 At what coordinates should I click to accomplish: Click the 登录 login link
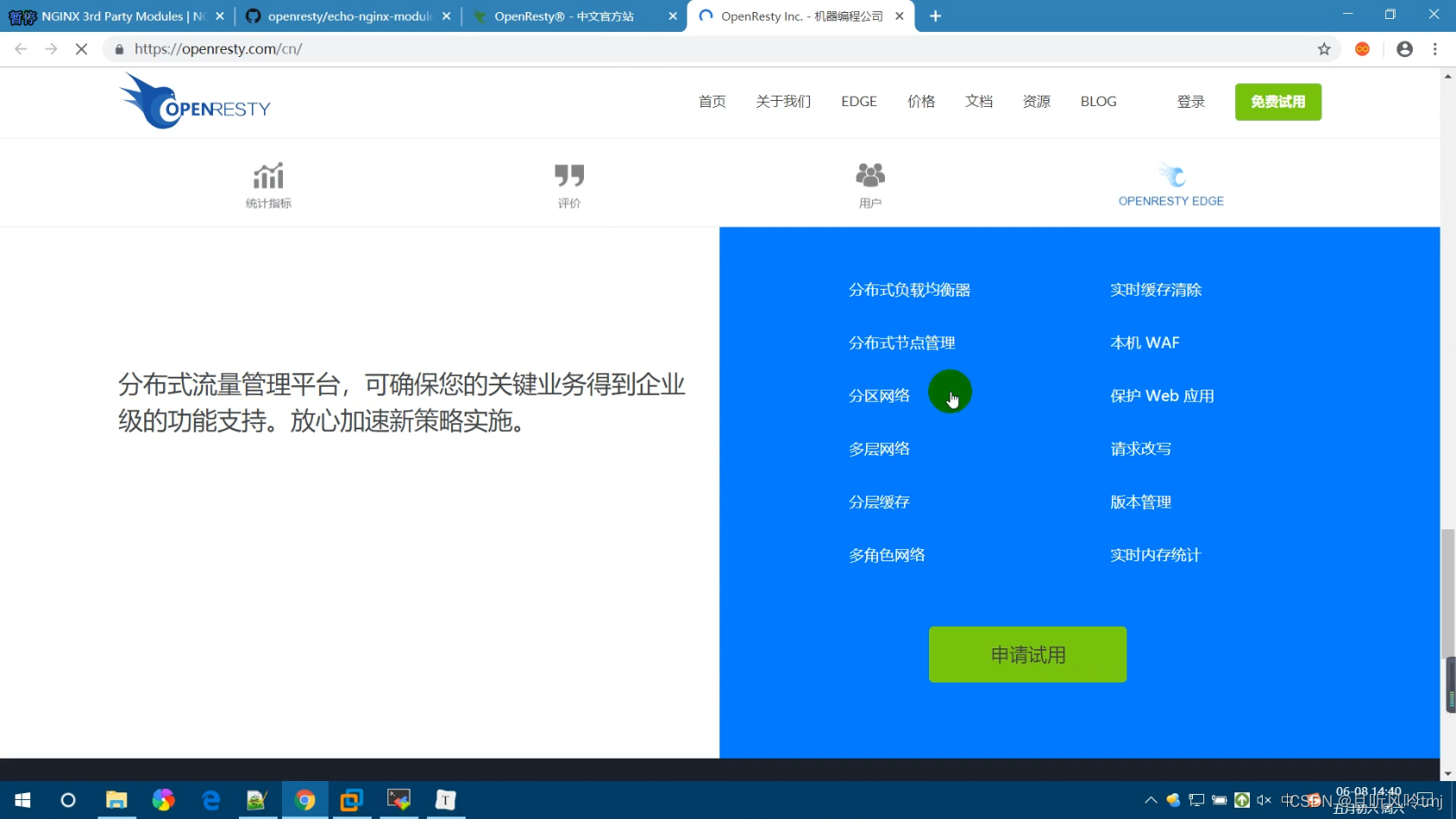pyautogui.click(x=1191, y=101)
